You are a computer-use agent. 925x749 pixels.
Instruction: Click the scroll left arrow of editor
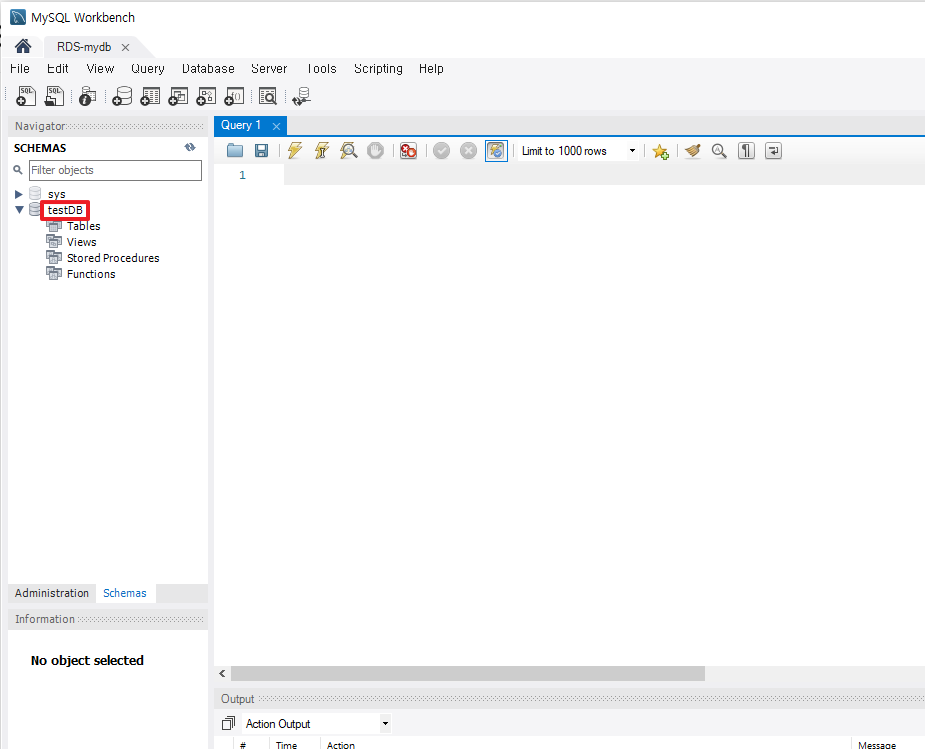222,674
